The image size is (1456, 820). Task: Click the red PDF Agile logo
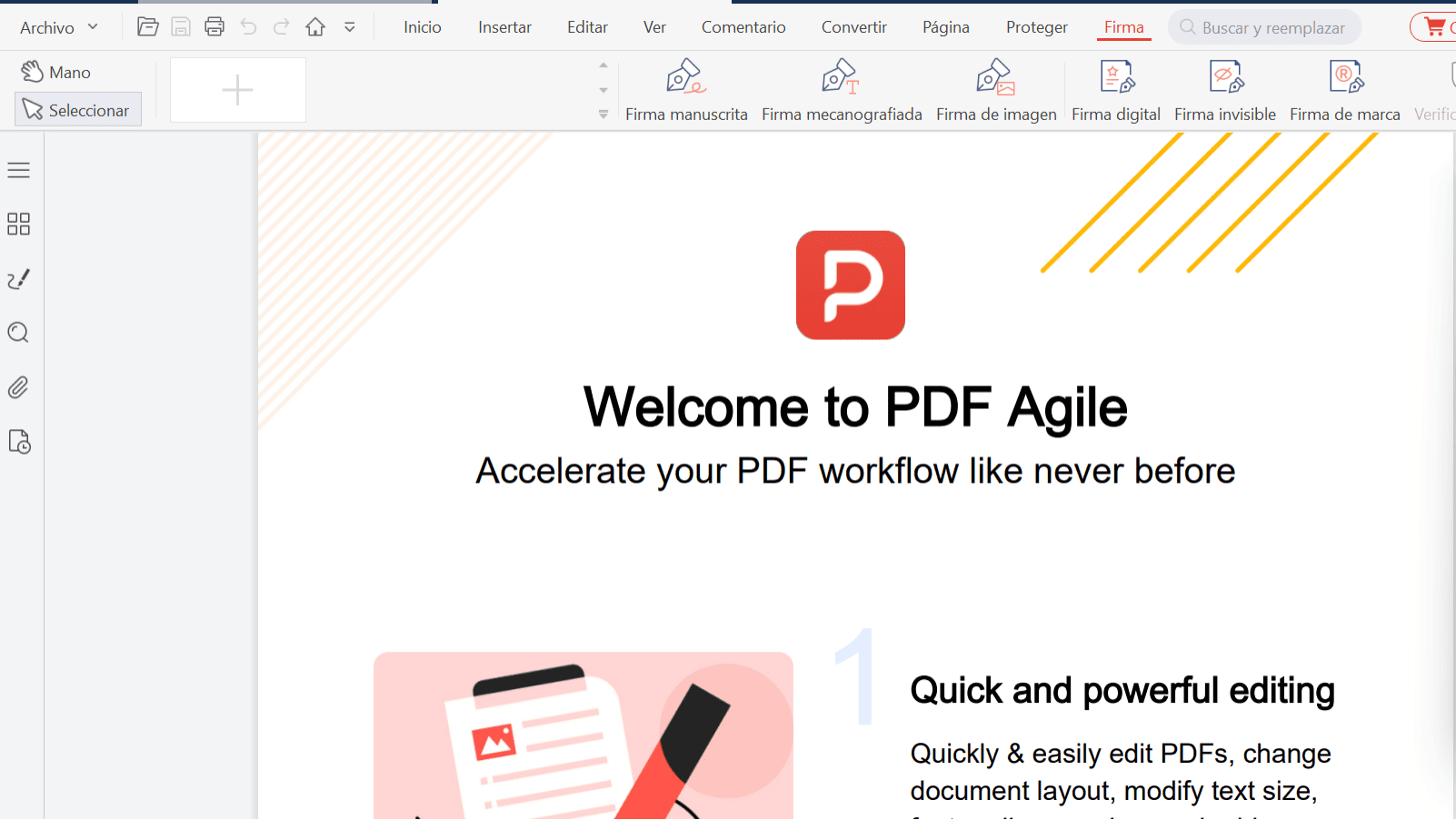pyautogui.click(x=851, y=285)
